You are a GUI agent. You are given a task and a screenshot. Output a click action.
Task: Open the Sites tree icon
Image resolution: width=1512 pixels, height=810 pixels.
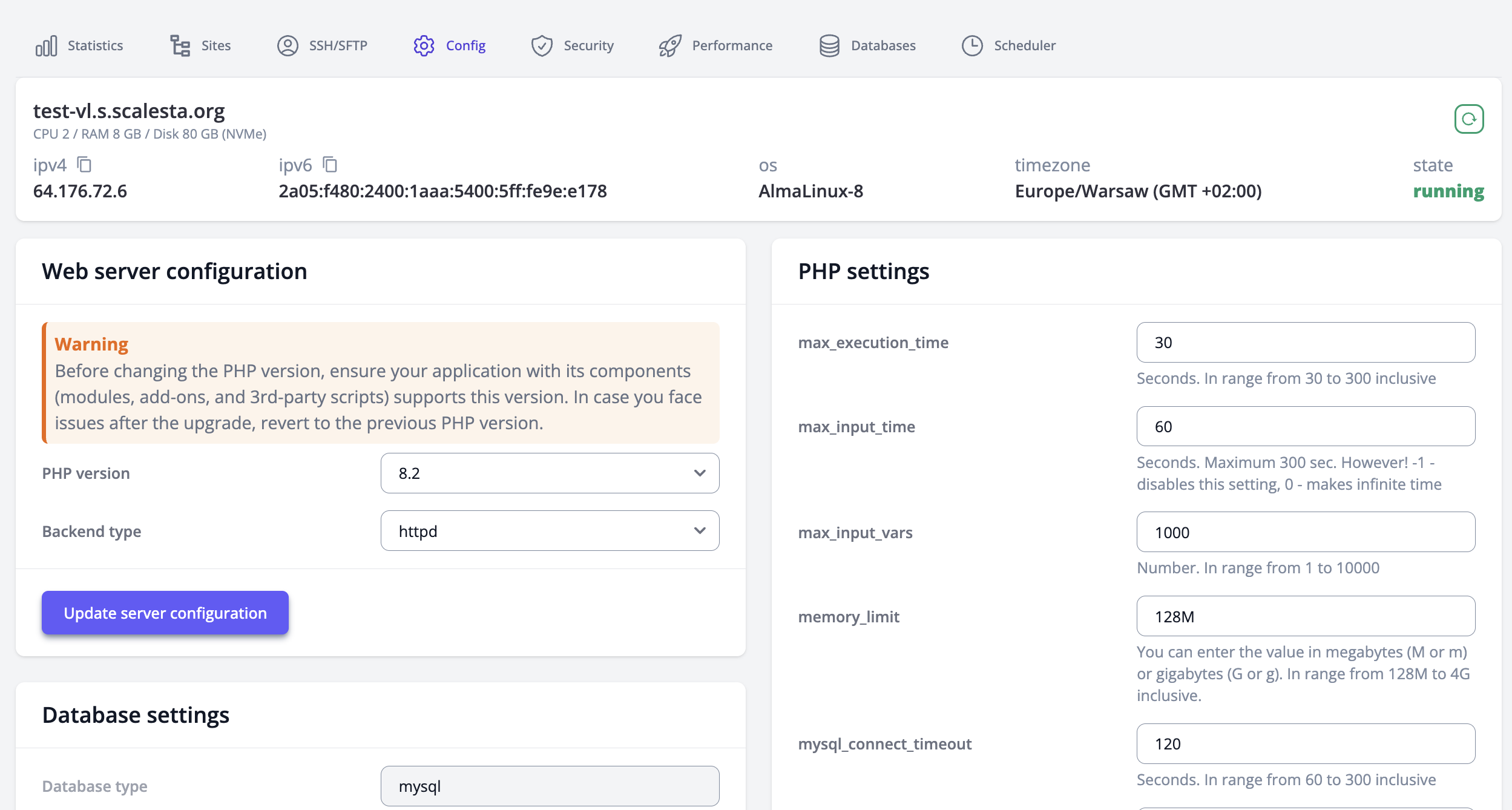click(180, 45)
